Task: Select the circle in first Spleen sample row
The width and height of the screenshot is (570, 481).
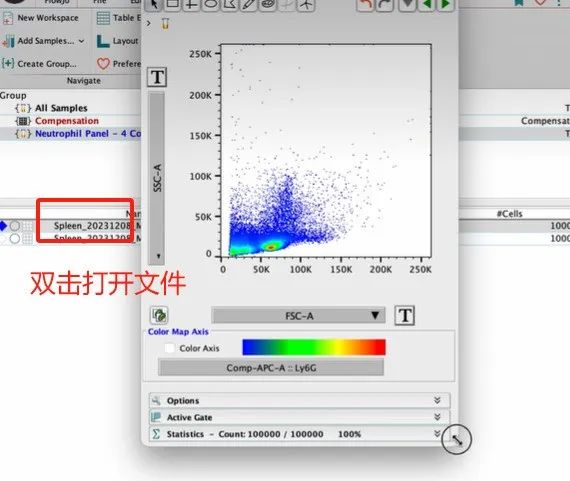Action: [x=15, y=226]
